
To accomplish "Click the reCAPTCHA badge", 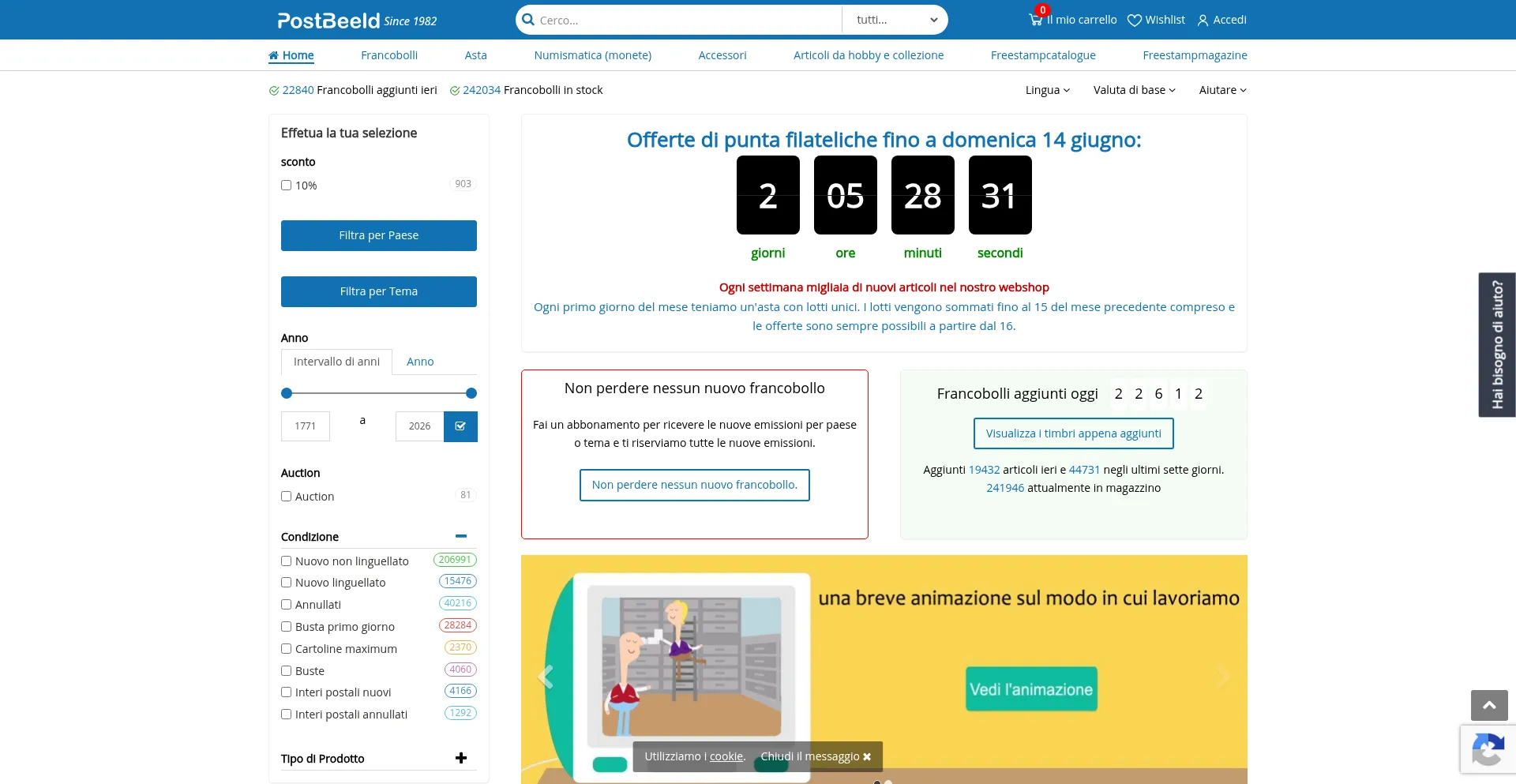I will (1488, 750).
